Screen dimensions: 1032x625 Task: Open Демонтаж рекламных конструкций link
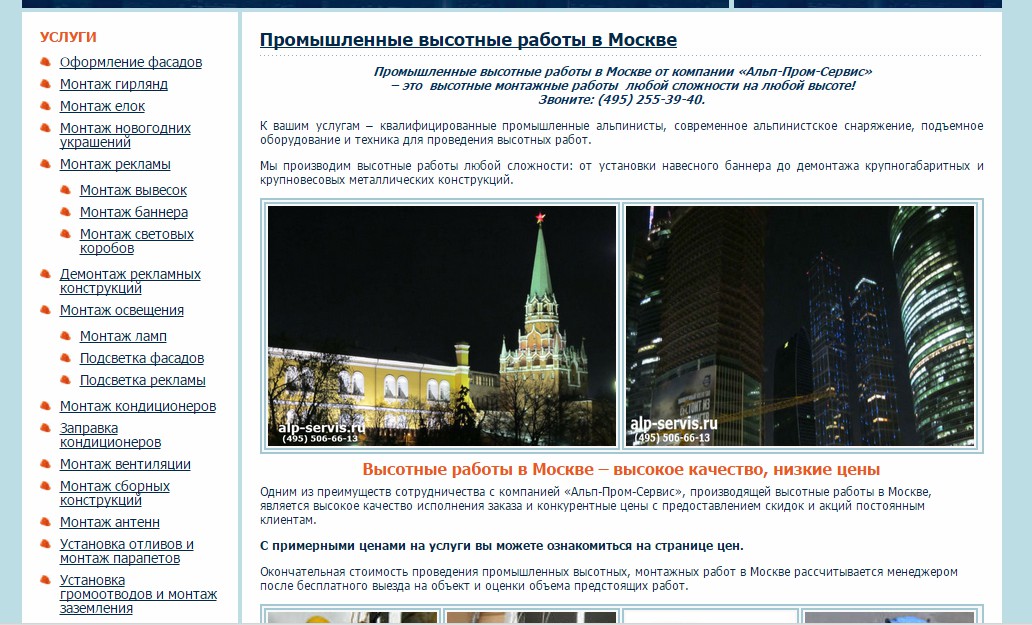pyautogui.click(x=130, y=281)
